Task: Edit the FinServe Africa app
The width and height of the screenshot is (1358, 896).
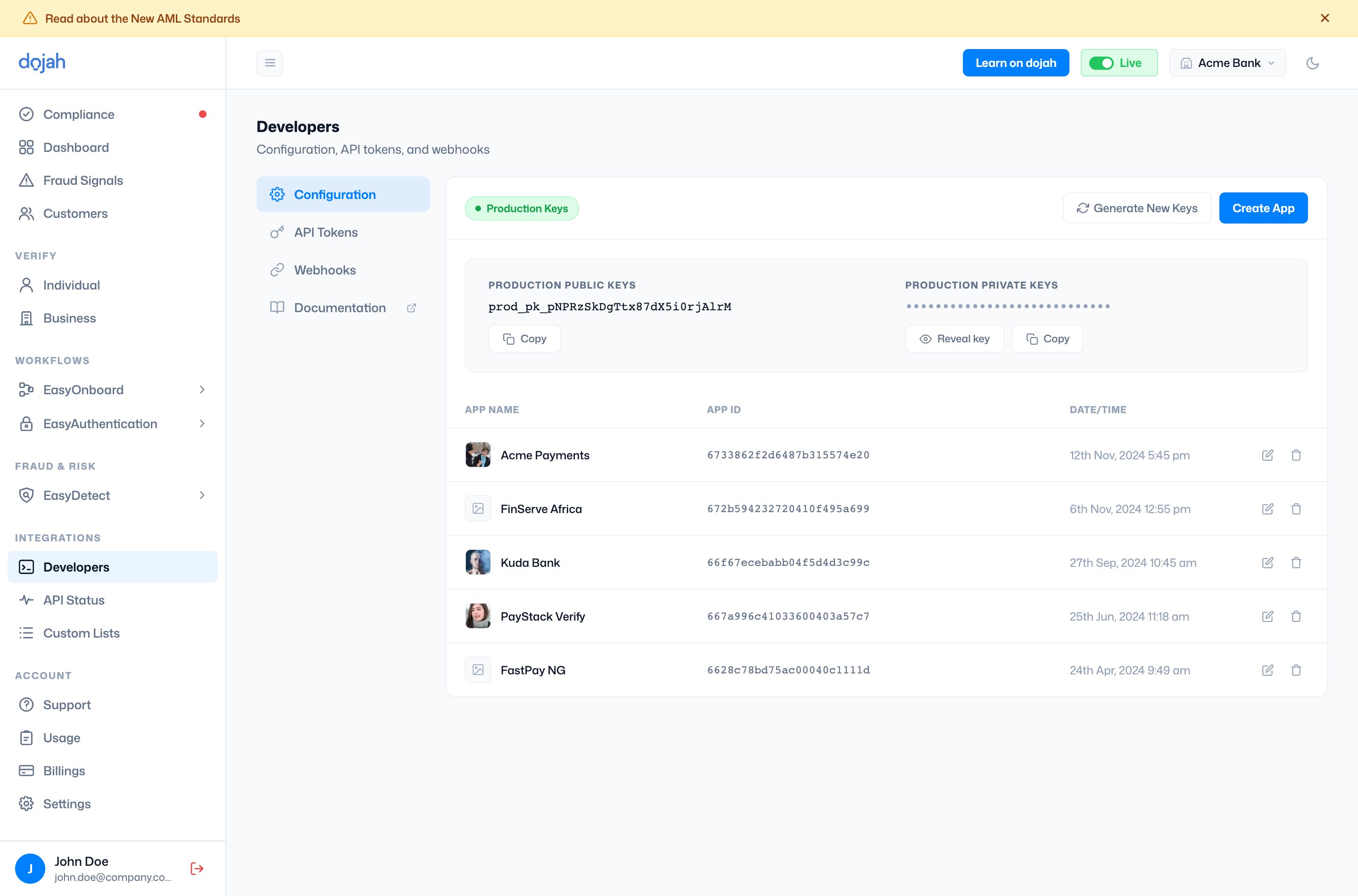Action: click(x=1268, y=509)
